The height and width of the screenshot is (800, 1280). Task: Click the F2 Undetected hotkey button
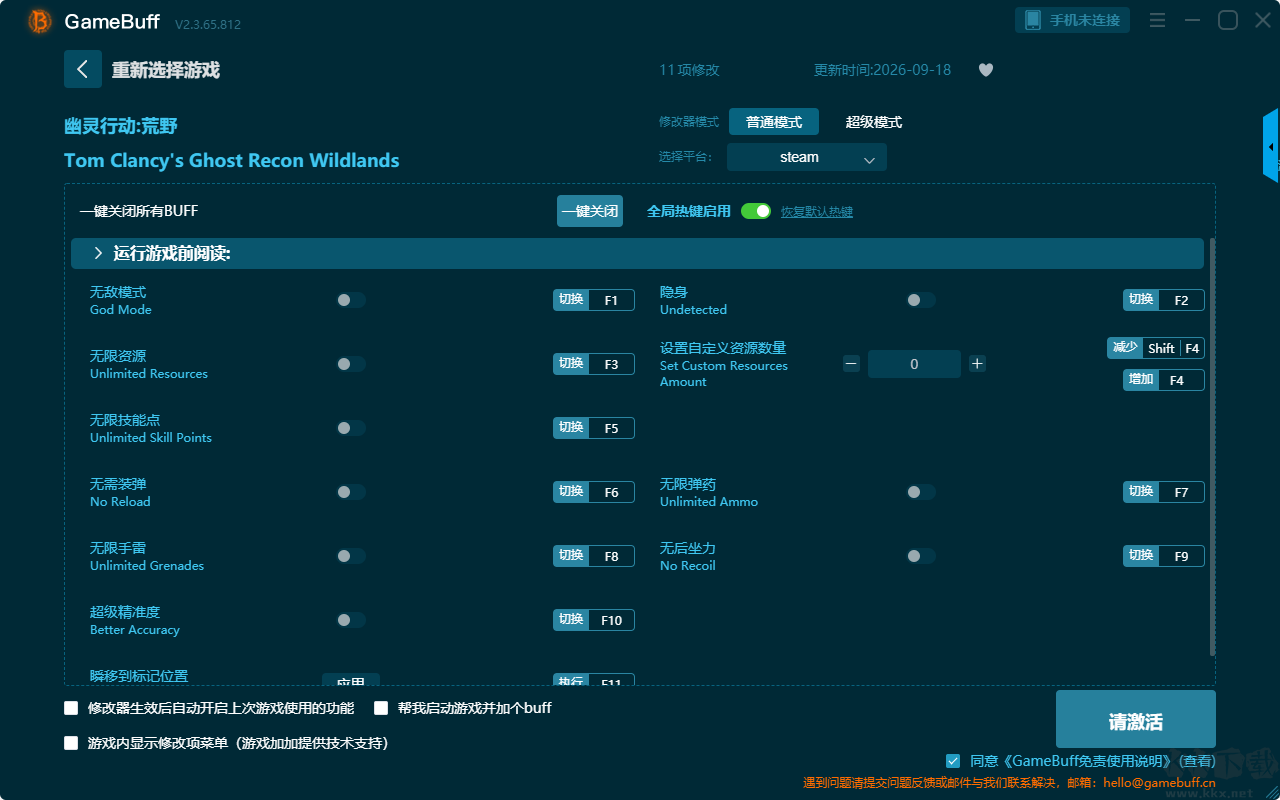point(1164,300)
